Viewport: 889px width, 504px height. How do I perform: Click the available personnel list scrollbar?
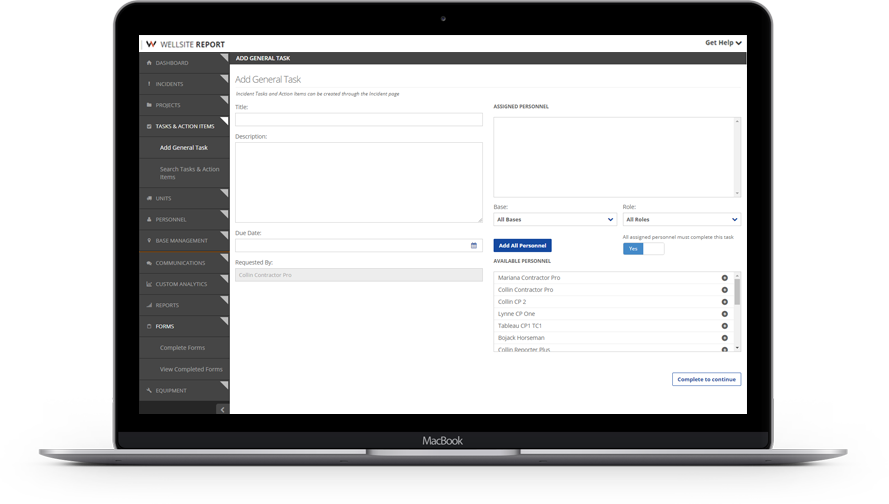737,292
